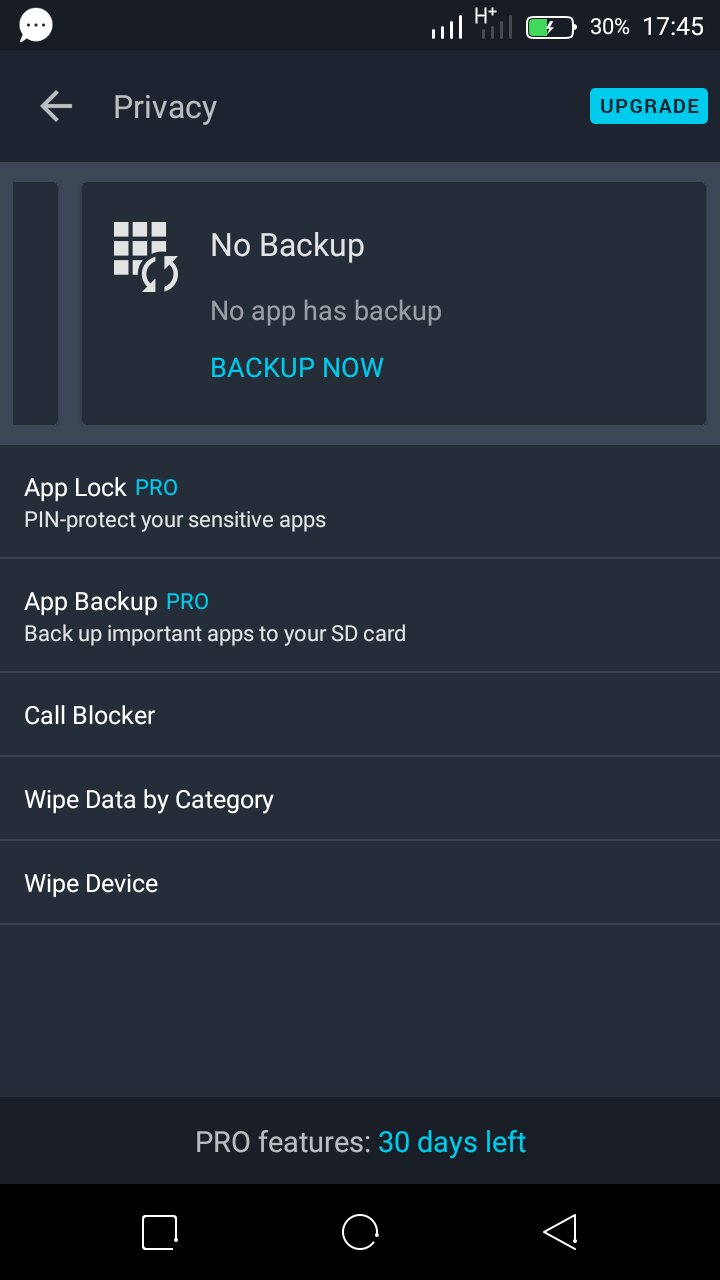
Task: Choose Wipe Device option
Action: coord(360,883)
